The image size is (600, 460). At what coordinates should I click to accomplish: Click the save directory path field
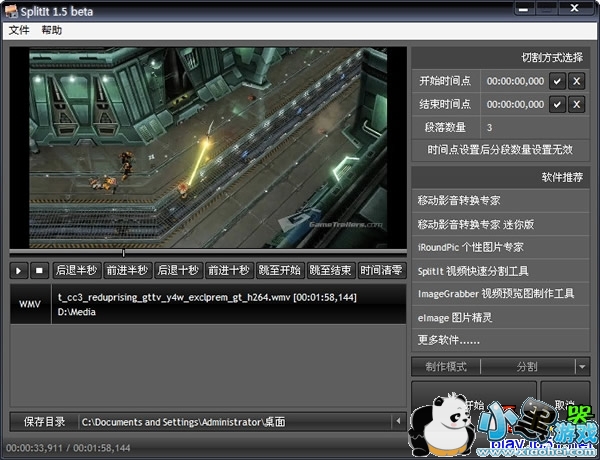pyautogui.click(x=235, y=422)
